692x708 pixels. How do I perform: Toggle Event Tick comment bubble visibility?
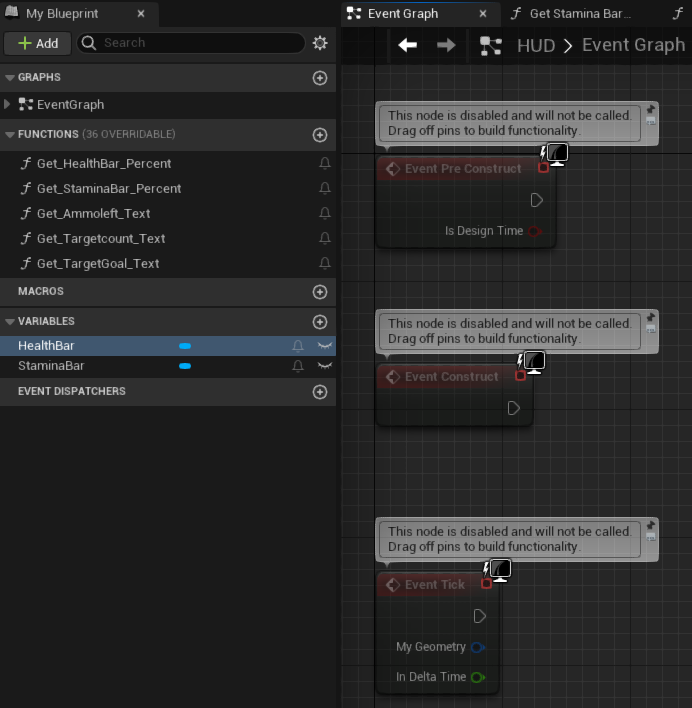[650, 537]
